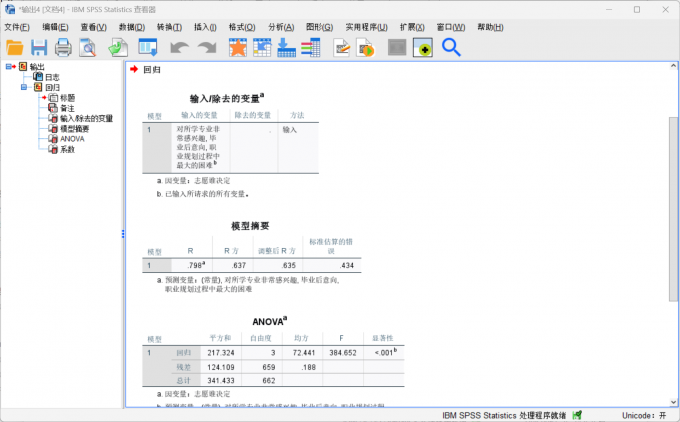Open the 窗口(W) menu

[451, 27]
